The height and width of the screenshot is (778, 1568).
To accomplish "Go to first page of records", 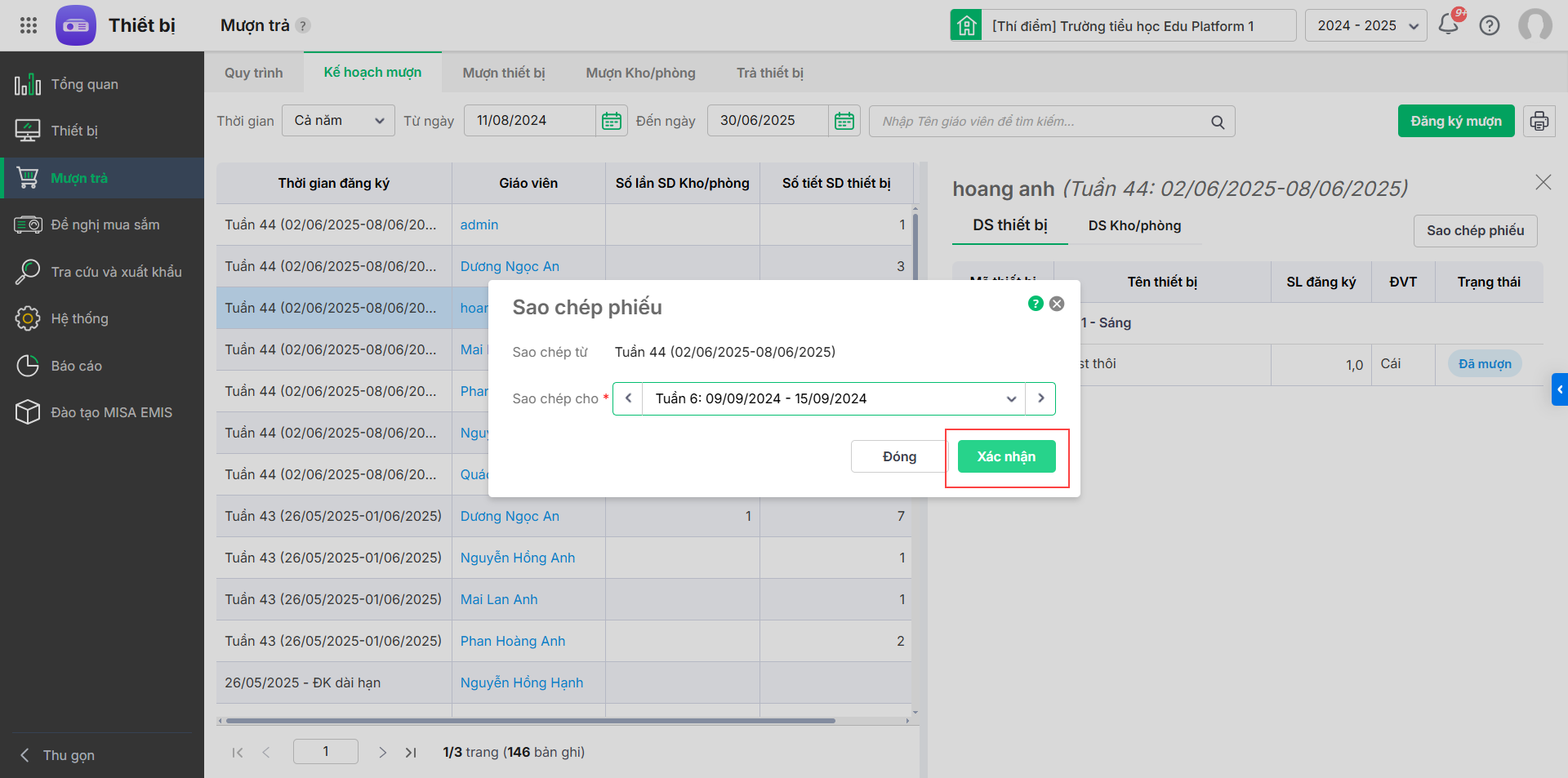I will point(238,752).
